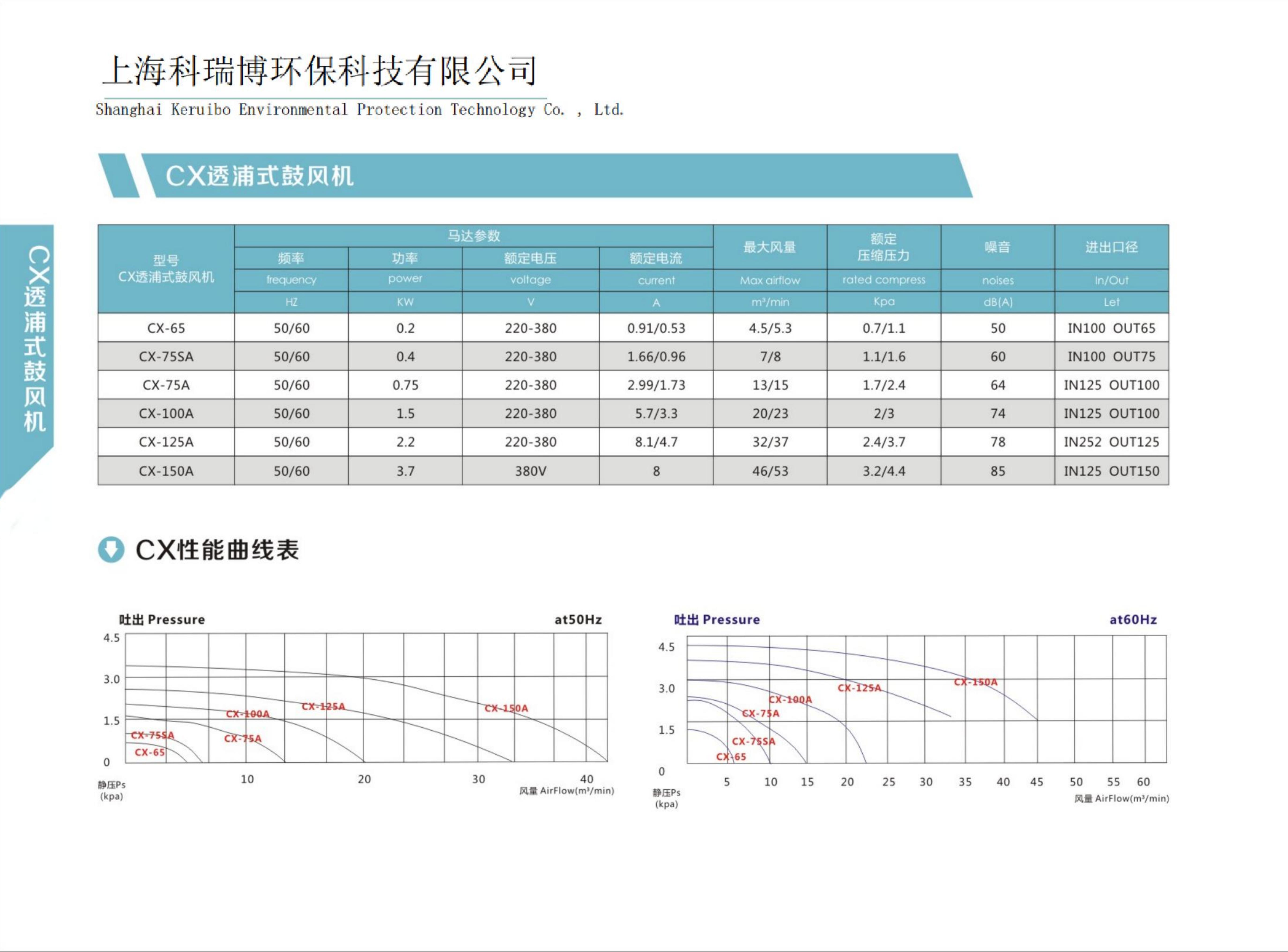Click the at50Hz chart label
Viewport: 1288px width, 952px height.
pos(578,620)
